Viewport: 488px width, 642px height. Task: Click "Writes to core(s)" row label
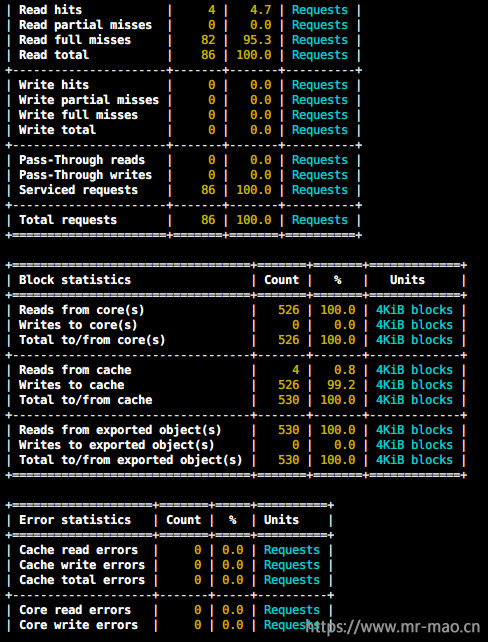click(x=78, y=325)
